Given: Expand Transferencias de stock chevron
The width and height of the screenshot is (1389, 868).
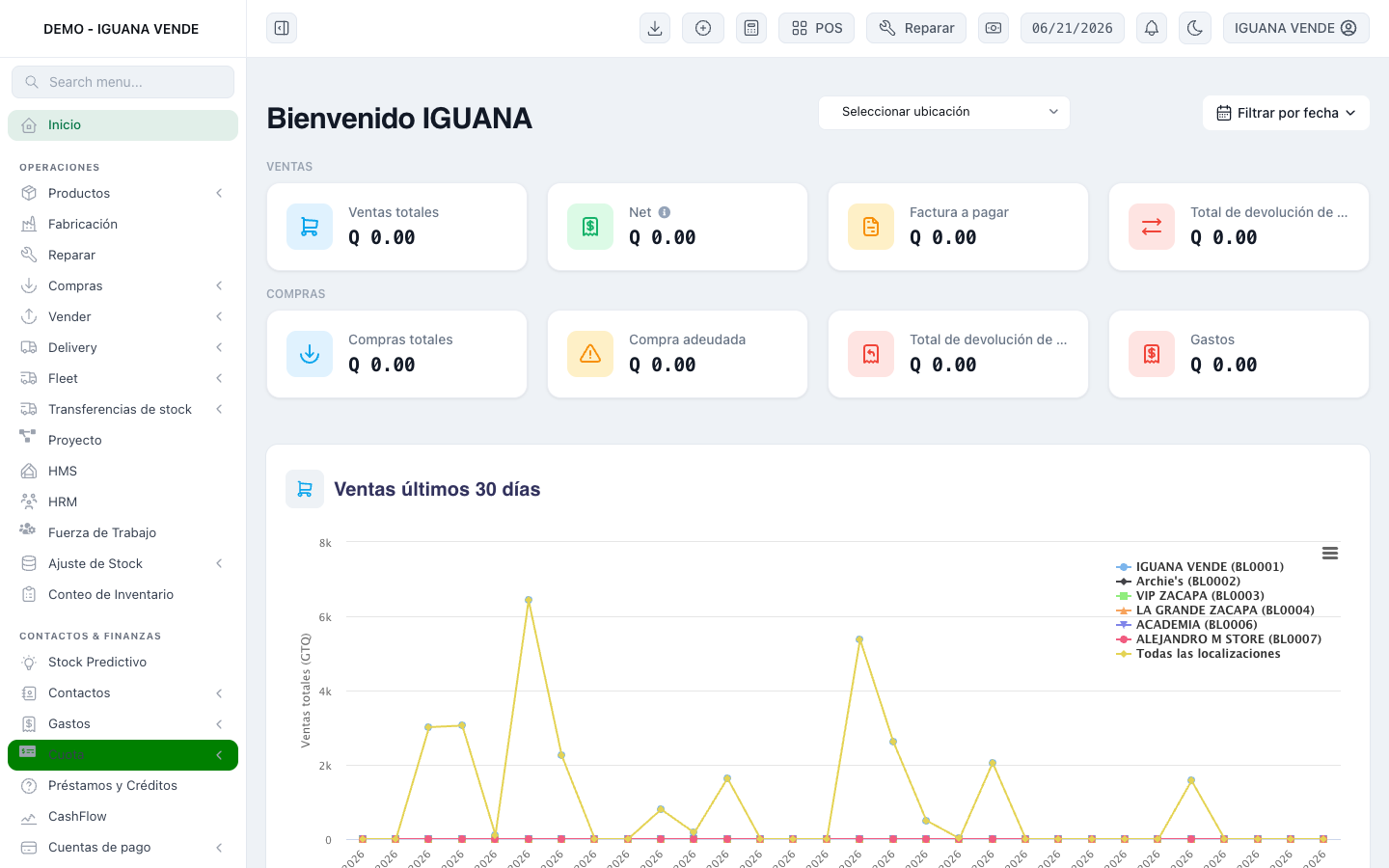Looking at the screenshot, I should coord(219,409).
